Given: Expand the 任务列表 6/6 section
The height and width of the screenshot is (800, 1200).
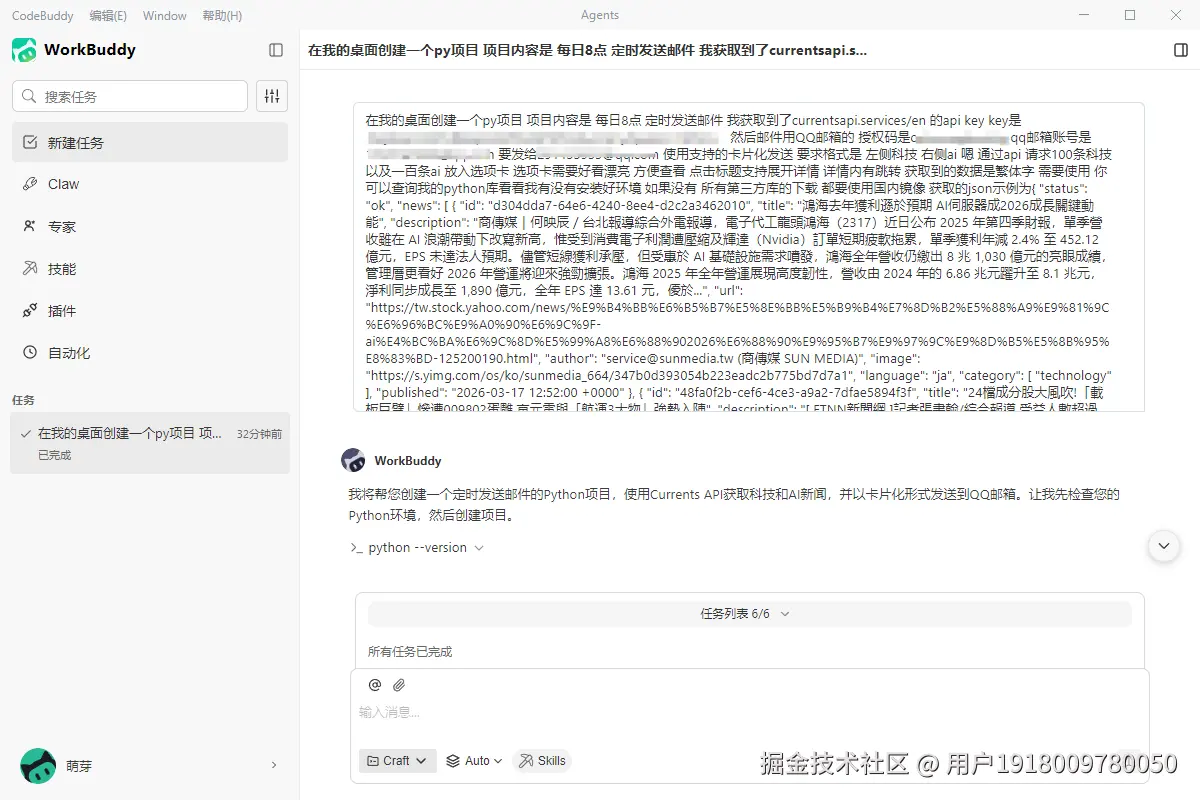Looking at the screenshot, I should click(x=749, y=613).
